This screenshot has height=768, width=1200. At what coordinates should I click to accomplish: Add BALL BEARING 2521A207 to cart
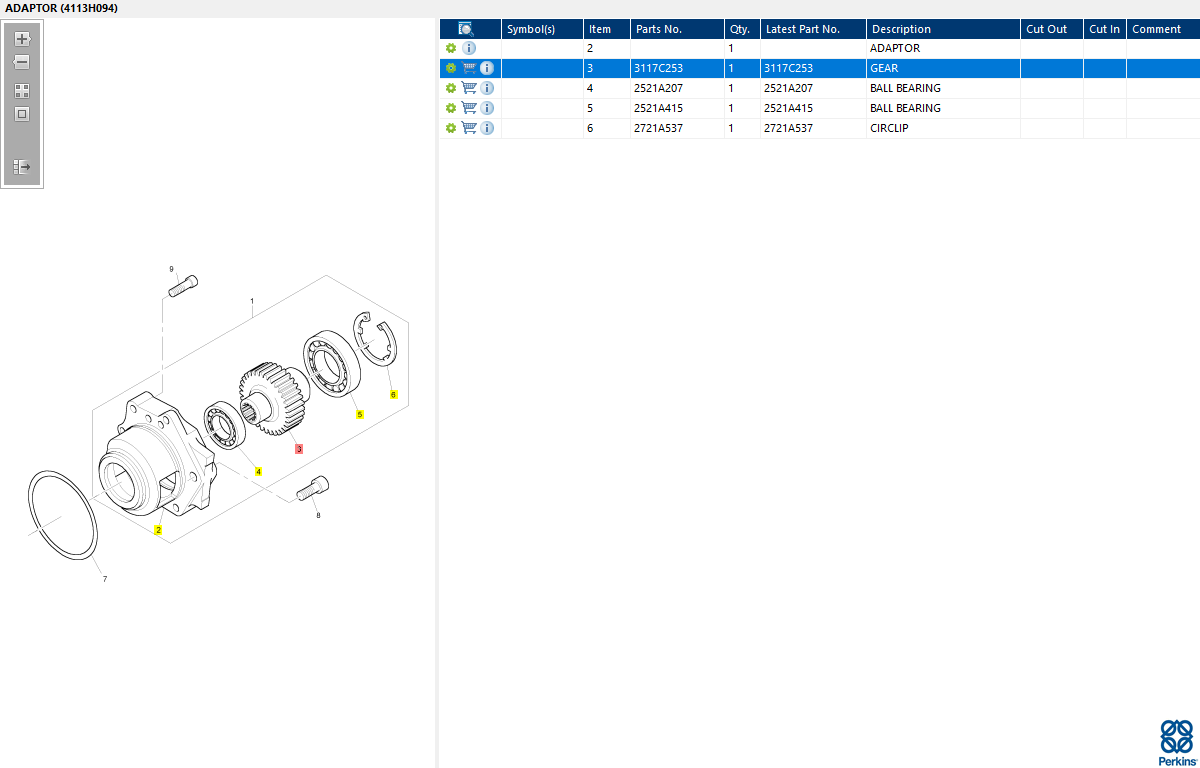coord(469,88)
